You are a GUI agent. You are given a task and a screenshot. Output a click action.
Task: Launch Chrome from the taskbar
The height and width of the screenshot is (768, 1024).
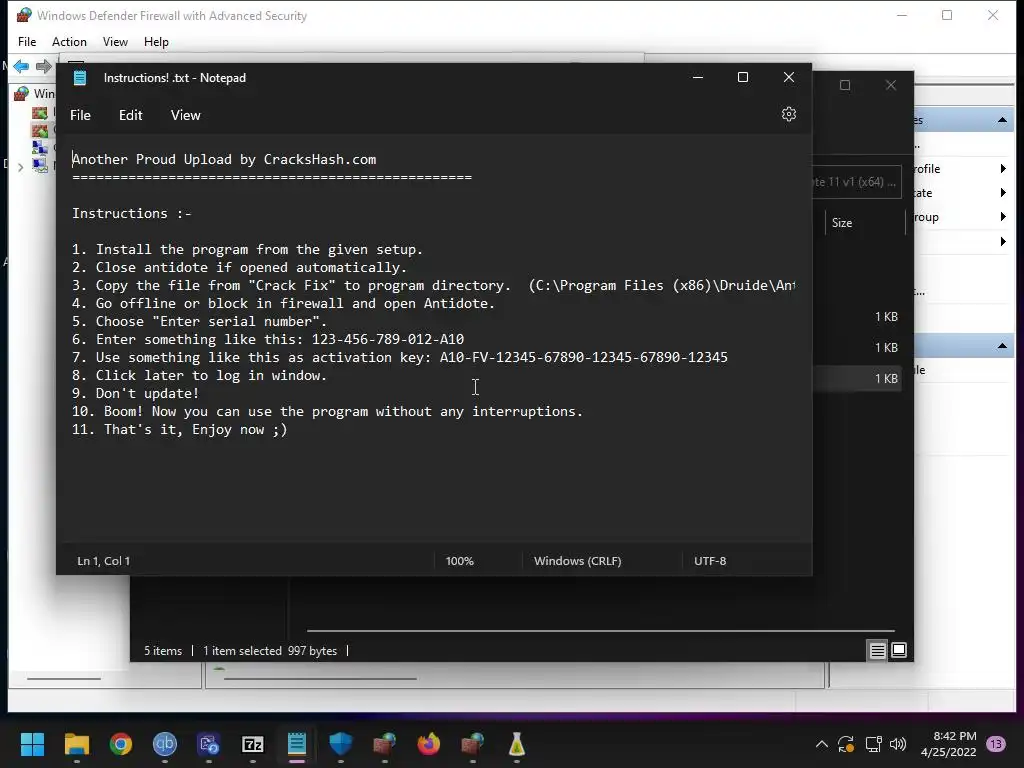coord(121,744)
